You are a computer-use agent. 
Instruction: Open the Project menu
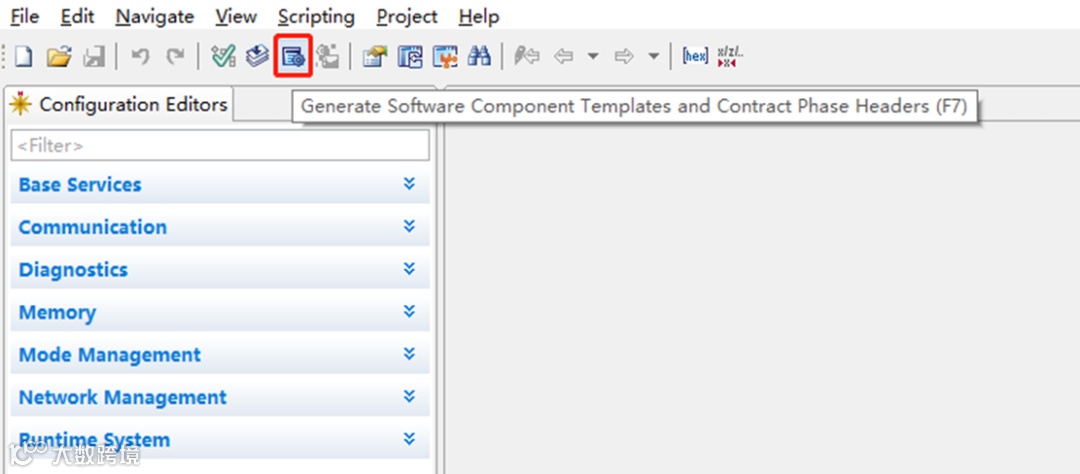tap(407, 17)
